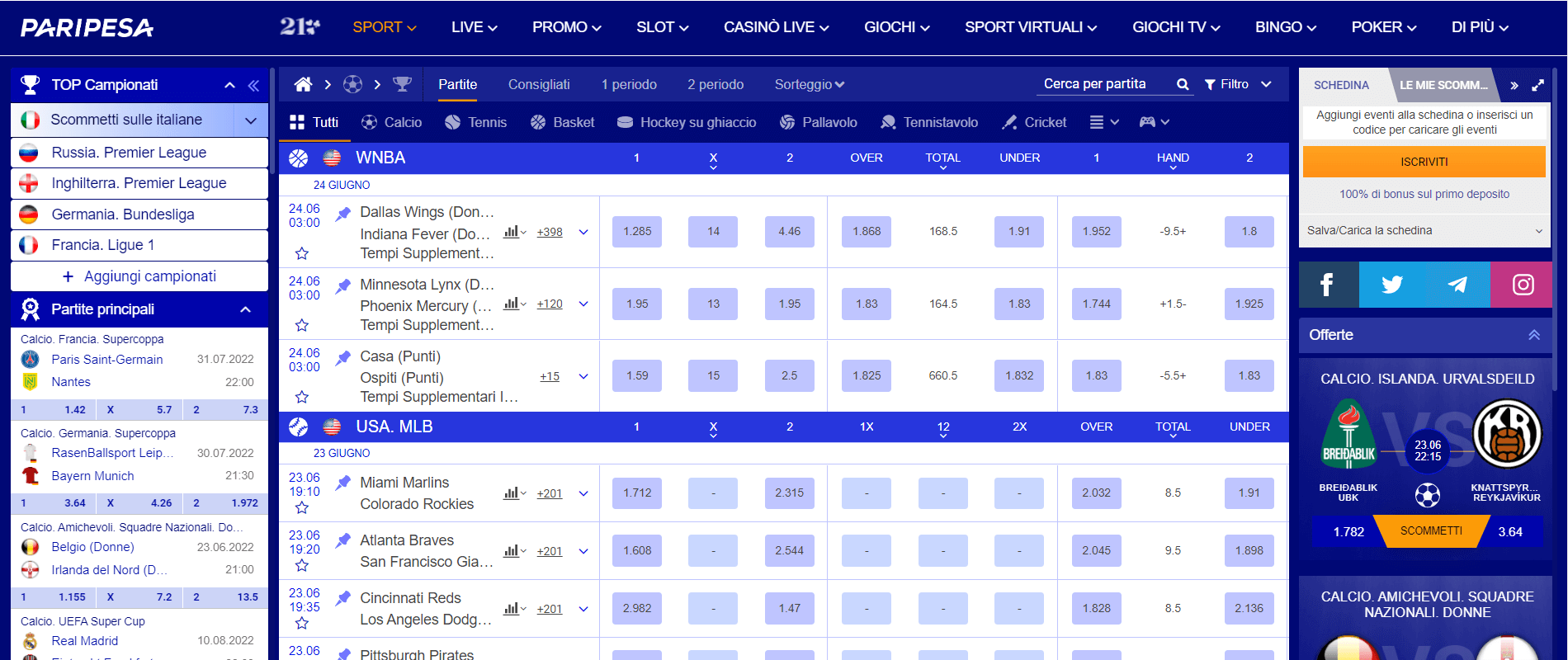The height and width of the screenshot is (660, 1568).
Task: Open LIVE top menu
Action: [474, 27]
